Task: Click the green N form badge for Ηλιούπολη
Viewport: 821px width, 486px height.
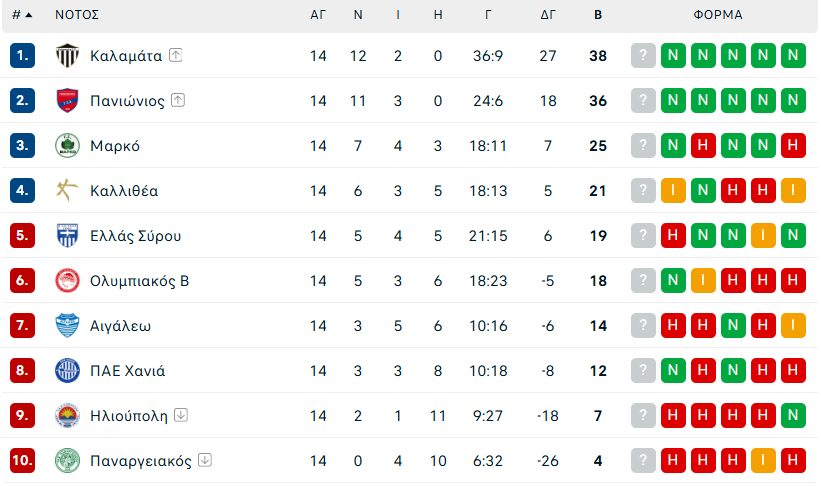Action: (x=794, y=416)
